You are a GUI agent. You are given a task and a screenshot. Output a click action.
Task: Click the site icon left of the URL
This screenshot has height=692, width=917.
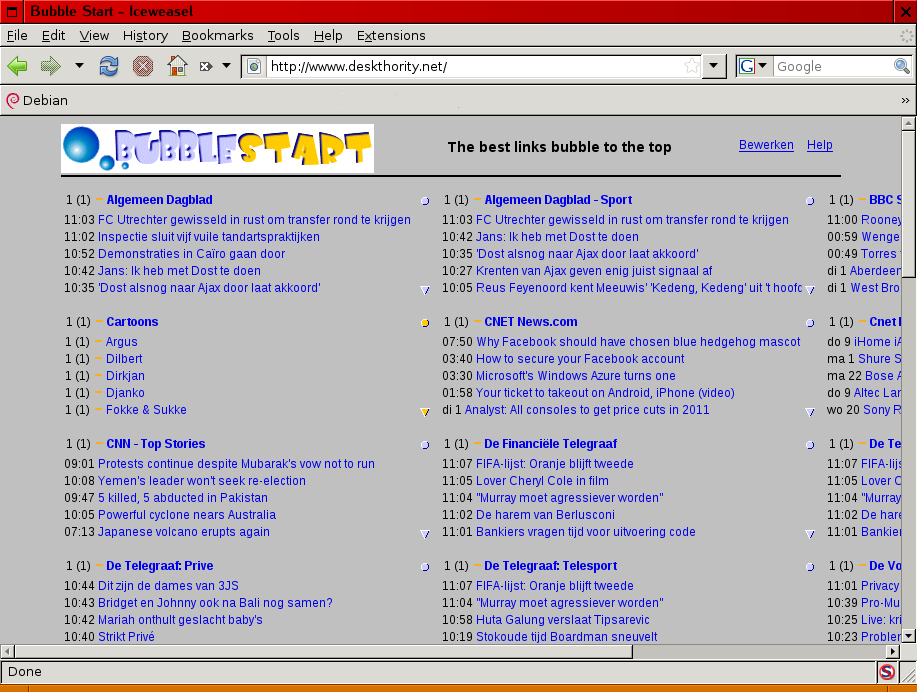[253, 66]
